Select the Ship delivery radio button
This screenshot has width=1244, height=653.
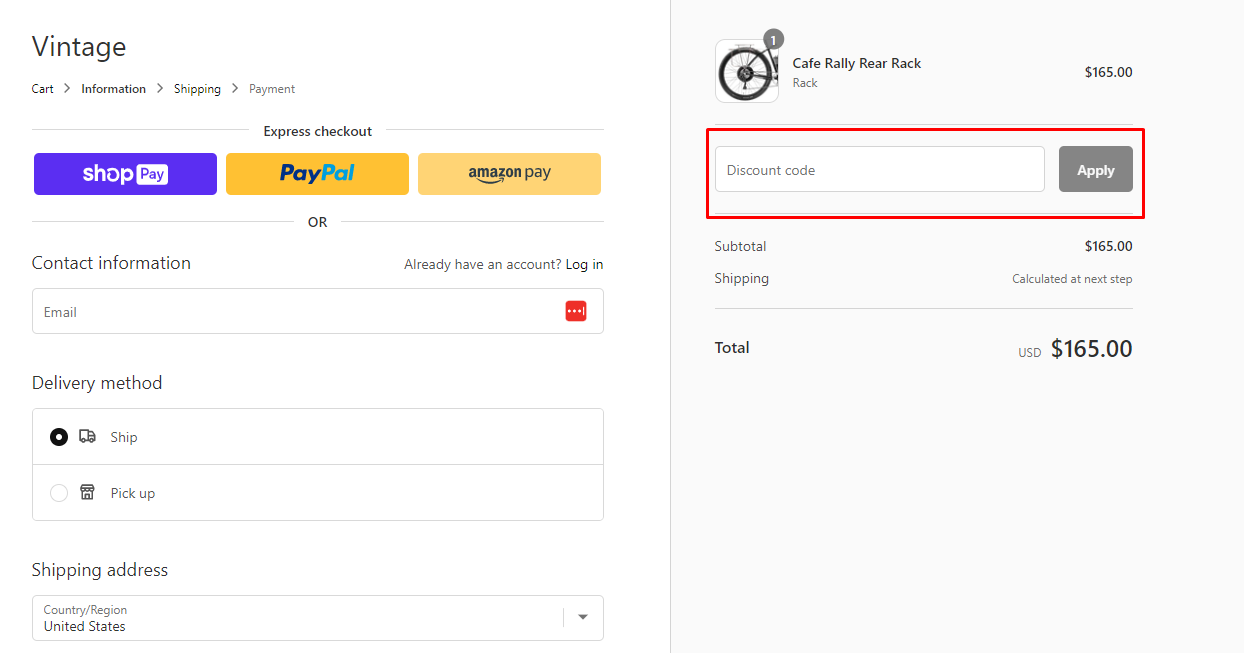coord(59,437)
